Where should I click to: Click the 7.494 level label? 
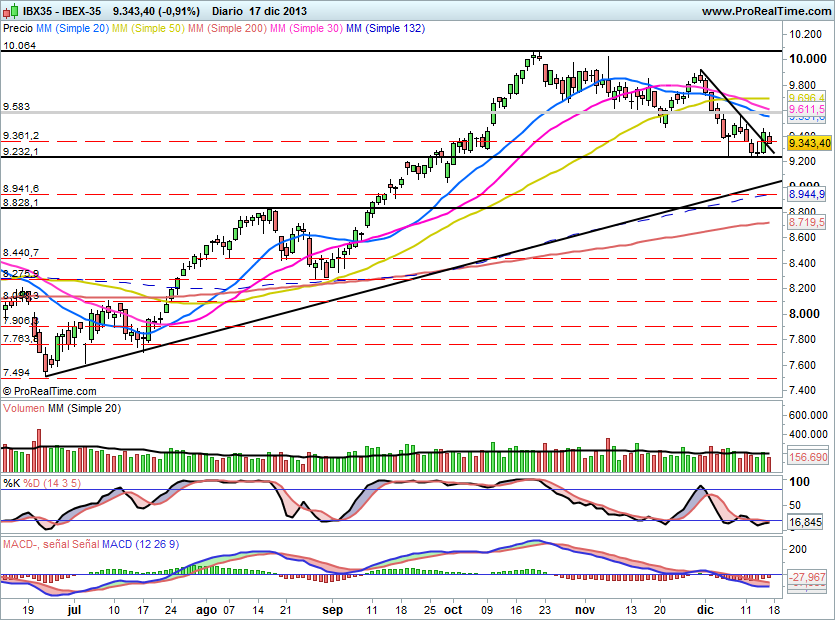click(17, 372)
